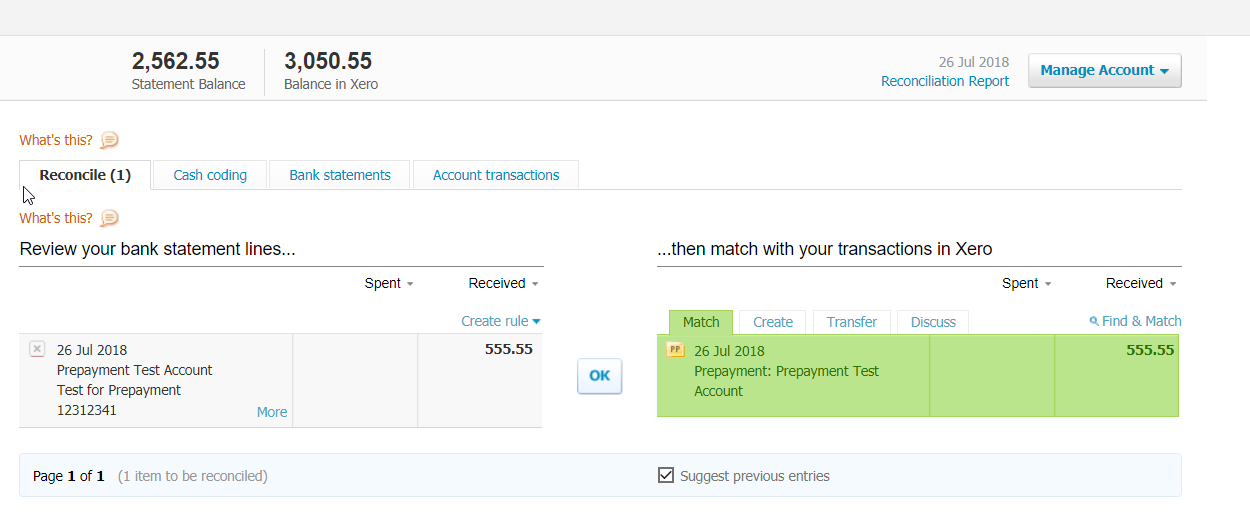The width and height of the screenshot is (1250, 528).
Task: Open the Bank statements tab
Action: pos(340,175)
